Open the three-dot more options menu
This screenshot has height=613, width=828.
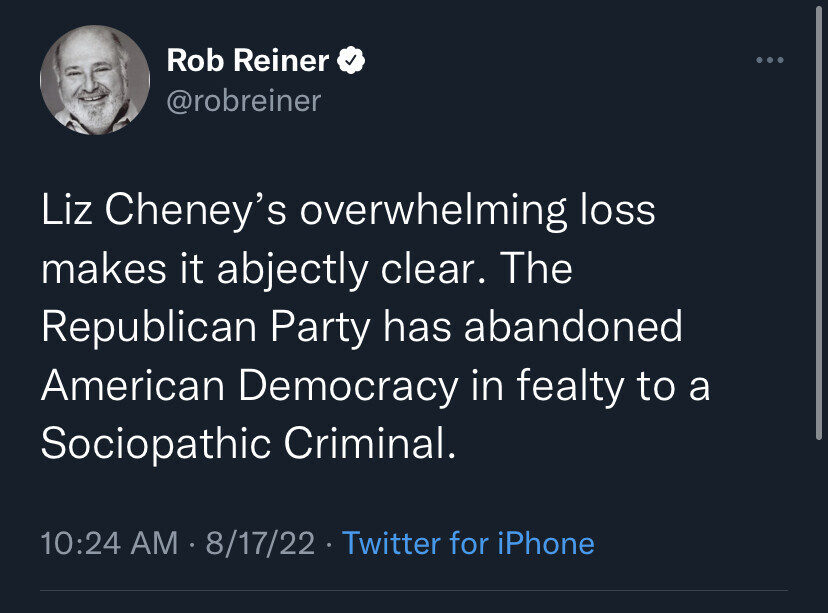tap(770, 62)
